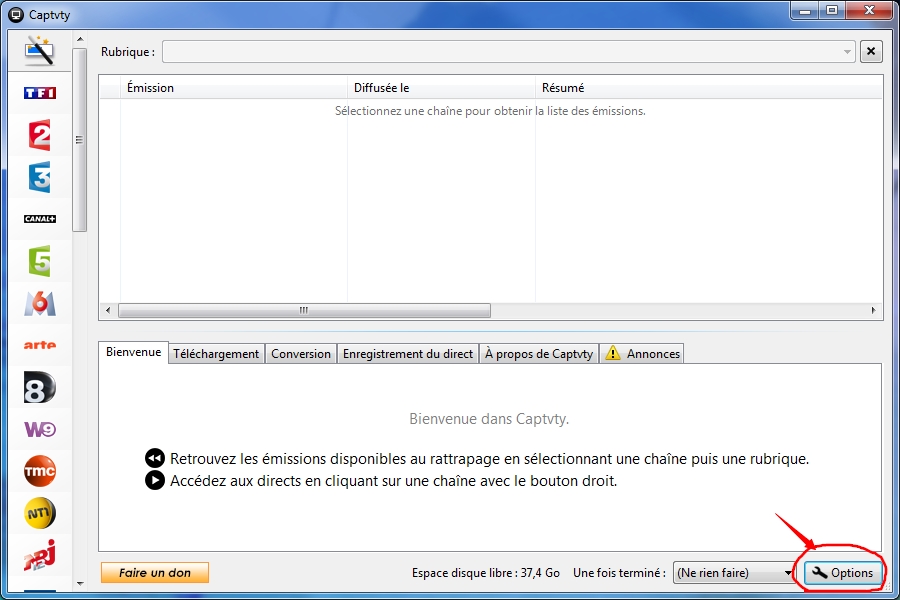Maximize the Captvty window
The image size is (900, 600).
click(x=832, y=11)
